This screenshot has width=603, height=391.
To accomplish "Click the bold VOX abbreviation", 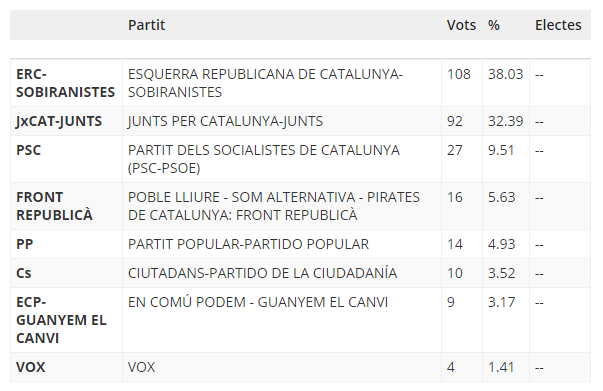I will (x=31, y=367).
